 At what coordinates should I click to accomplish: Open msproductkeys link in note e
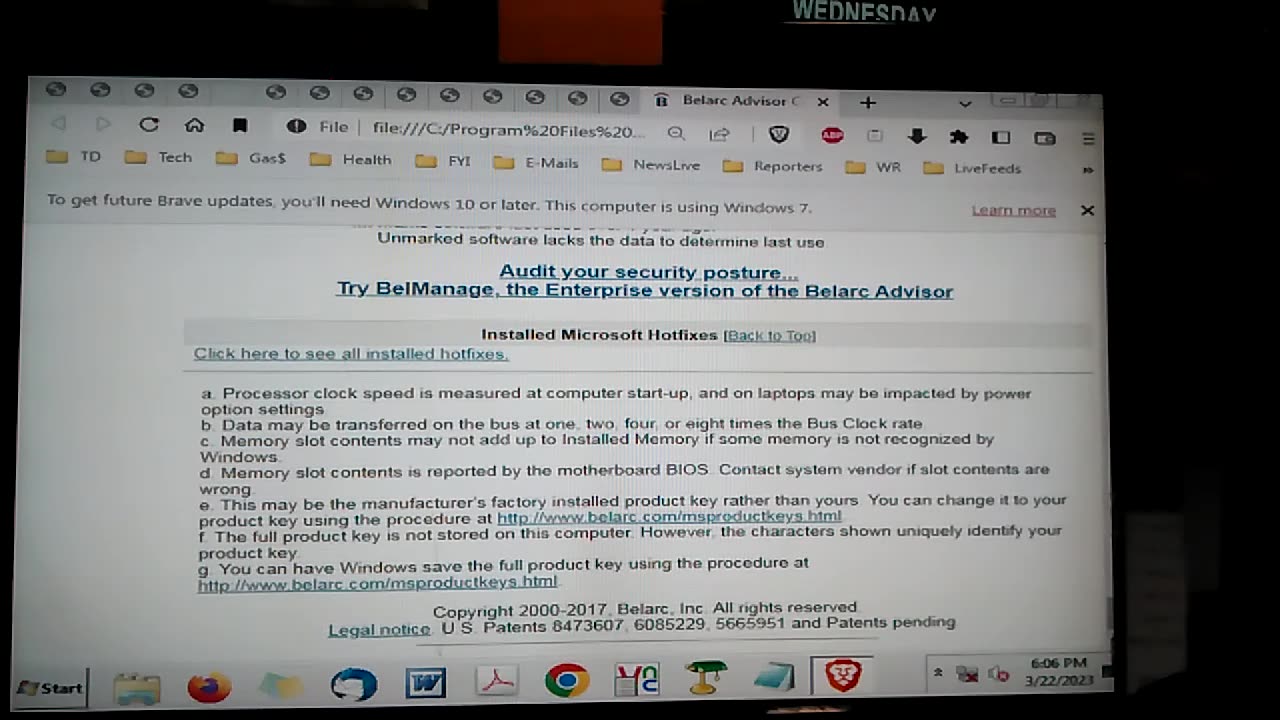tap(669, 516)
